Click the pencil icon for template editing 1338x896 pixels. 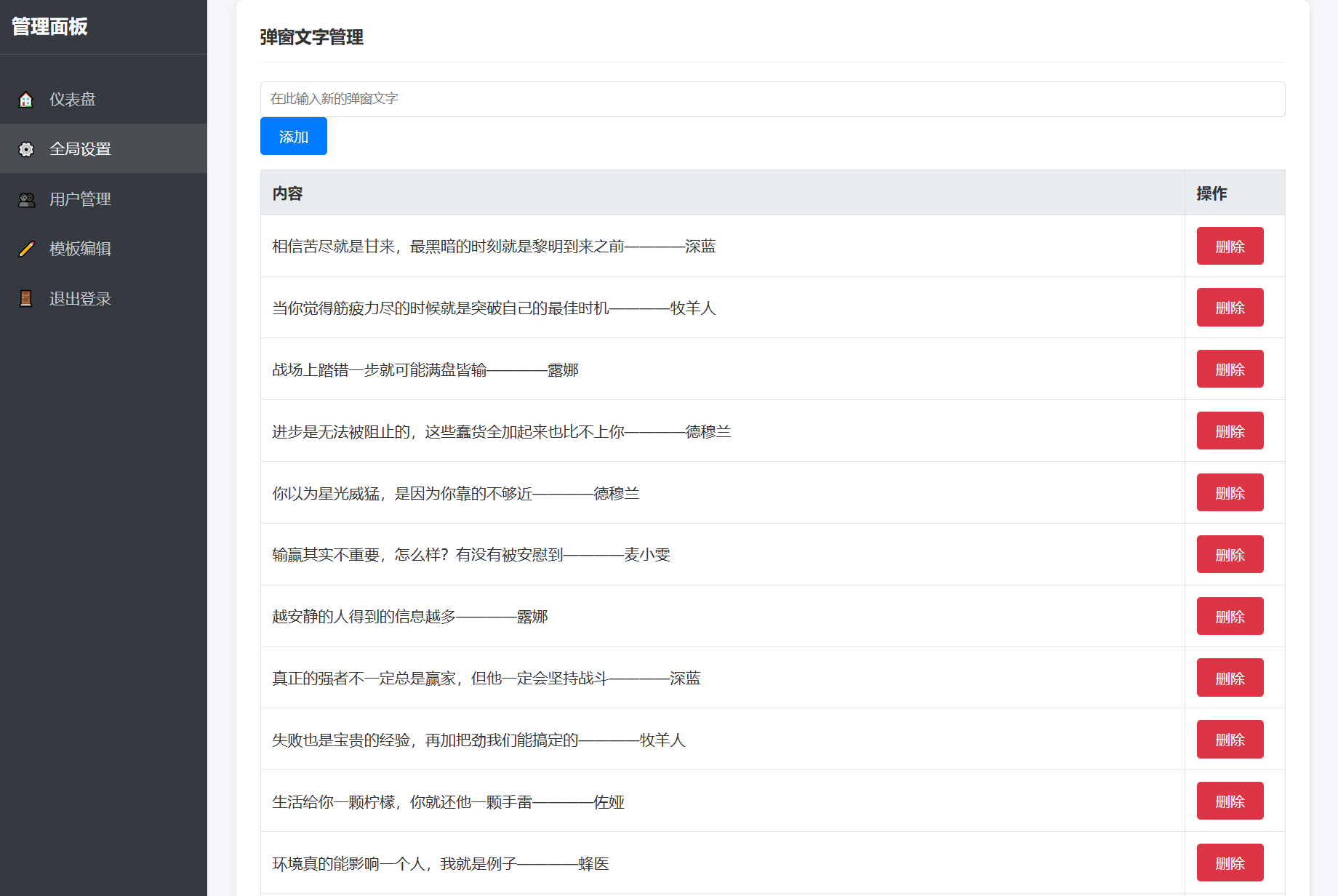(26, 248)
